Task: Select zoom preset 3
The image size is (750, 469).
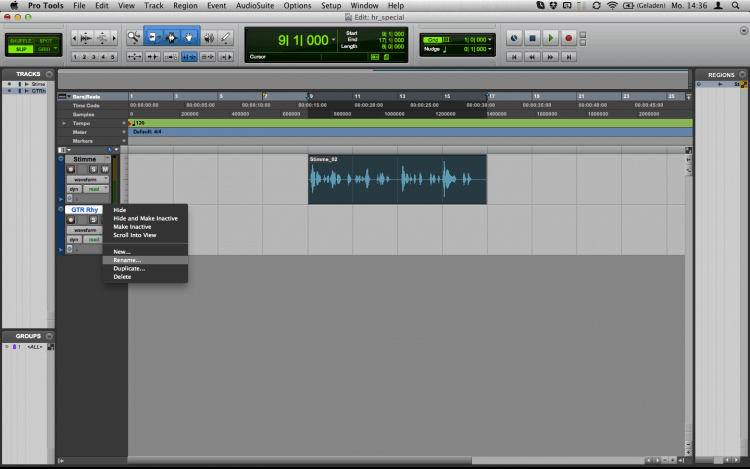Action: [94, 56]
